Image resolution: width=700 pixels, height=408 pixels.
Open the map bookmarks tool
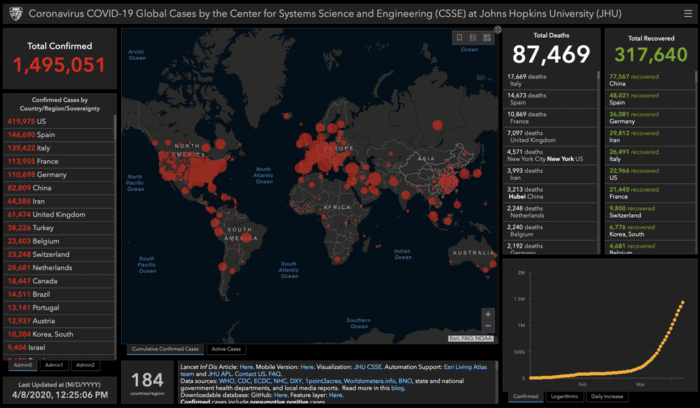(459, 37)
